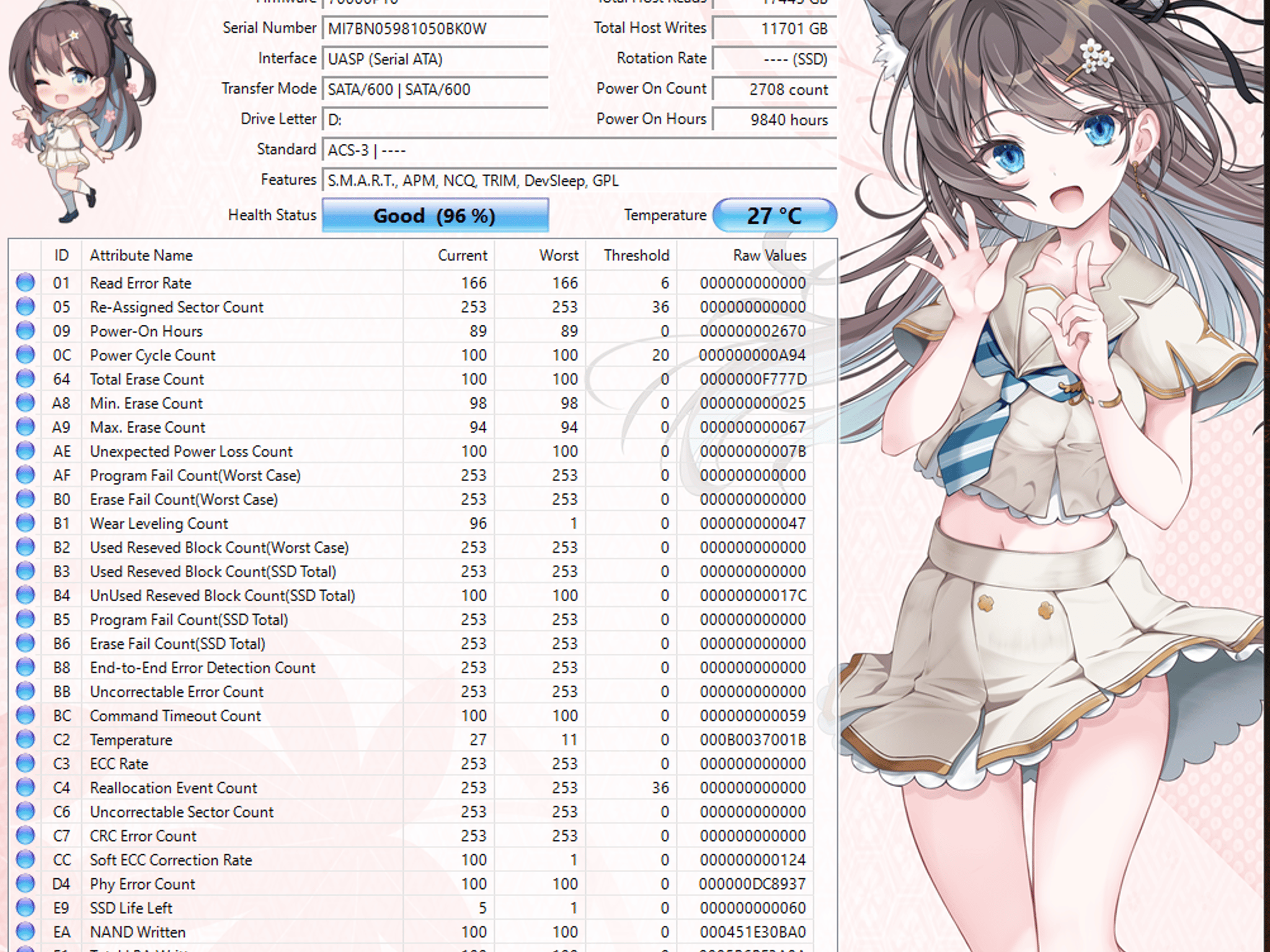Image resolution: width=1270 pixels, height=952 pixels.
Task: Click the status icon for Wear Leveling Count
Action: point(25,523)
